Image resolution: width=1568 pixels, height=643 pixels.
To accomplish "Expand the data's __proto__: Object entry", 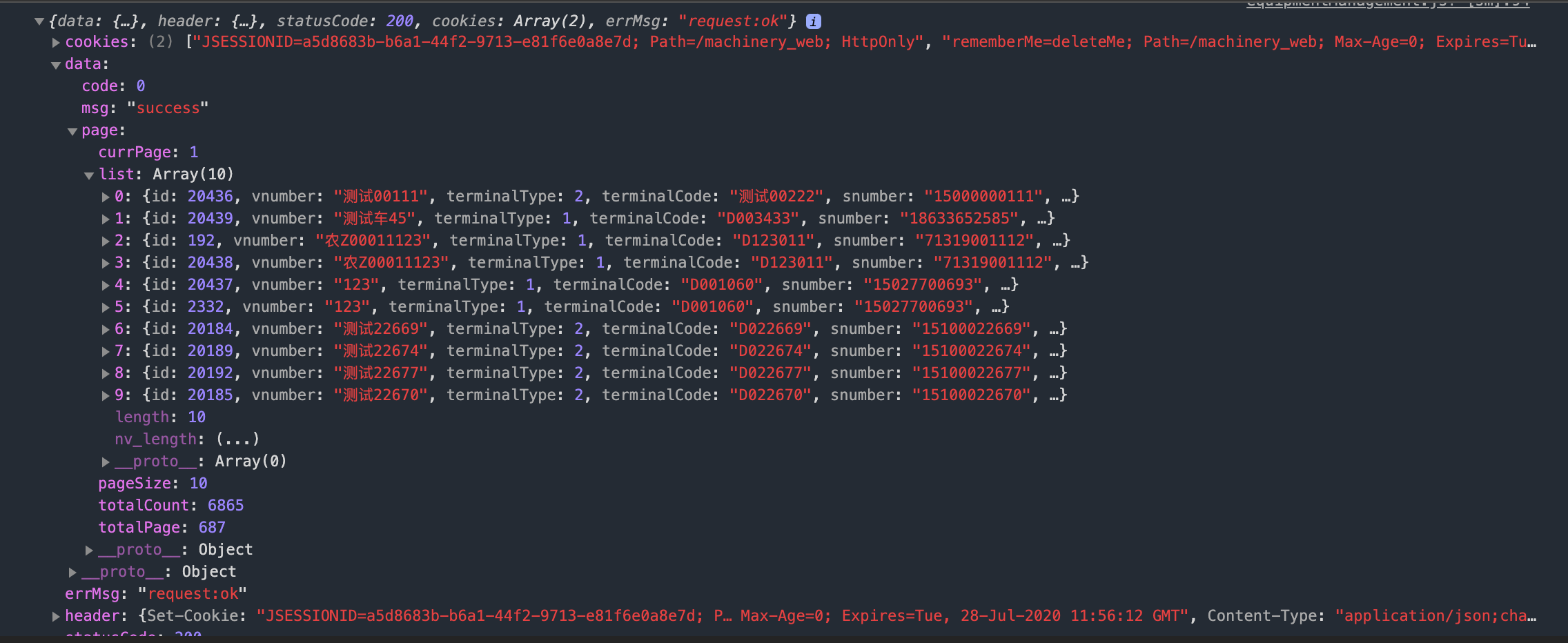I will 72,573.
